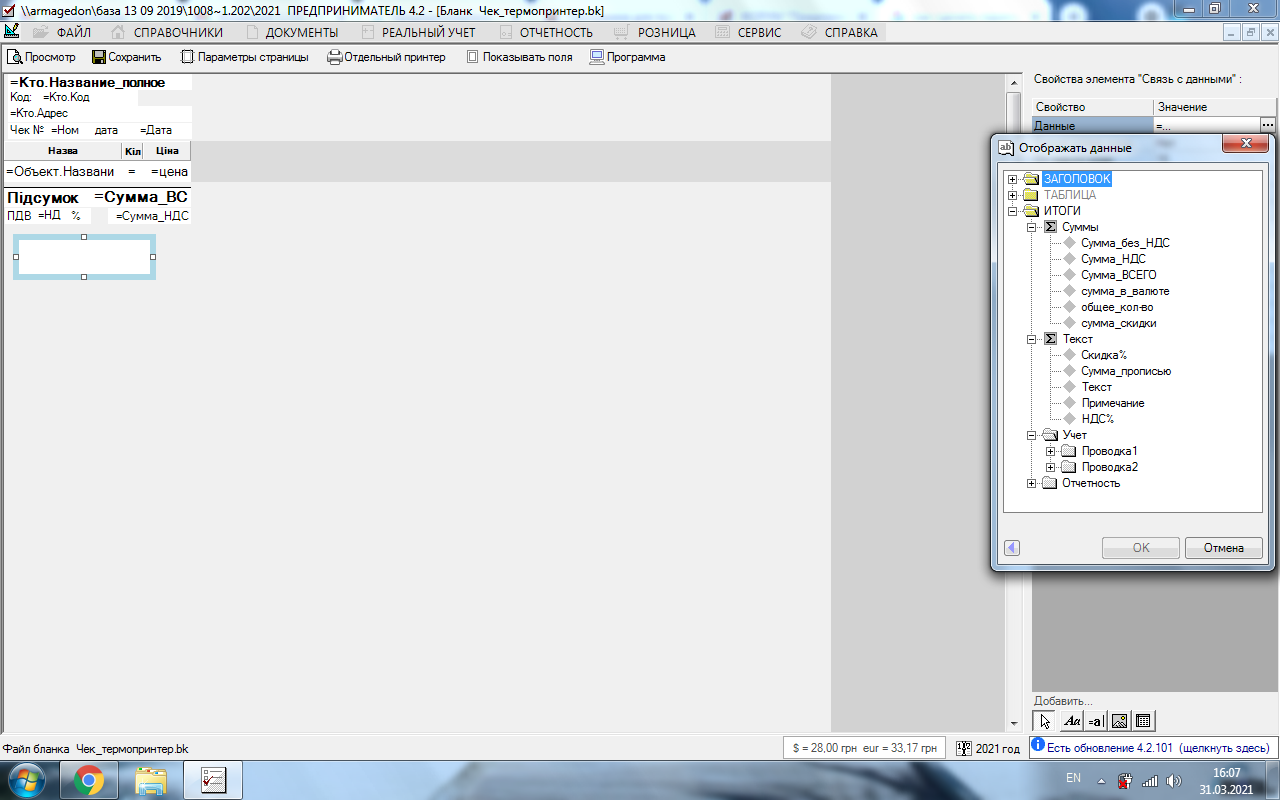
Task: Click Отмена in the data dialog
Action: (x=1223, y=548)
